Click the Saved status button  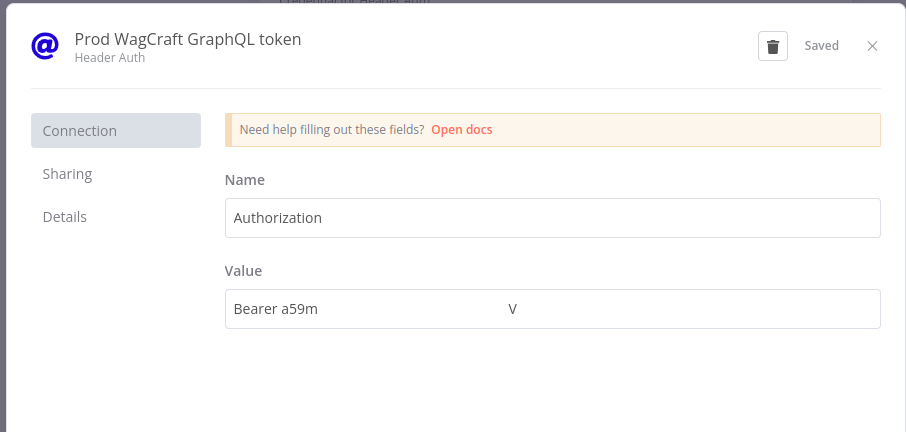[x=821, y=46]
